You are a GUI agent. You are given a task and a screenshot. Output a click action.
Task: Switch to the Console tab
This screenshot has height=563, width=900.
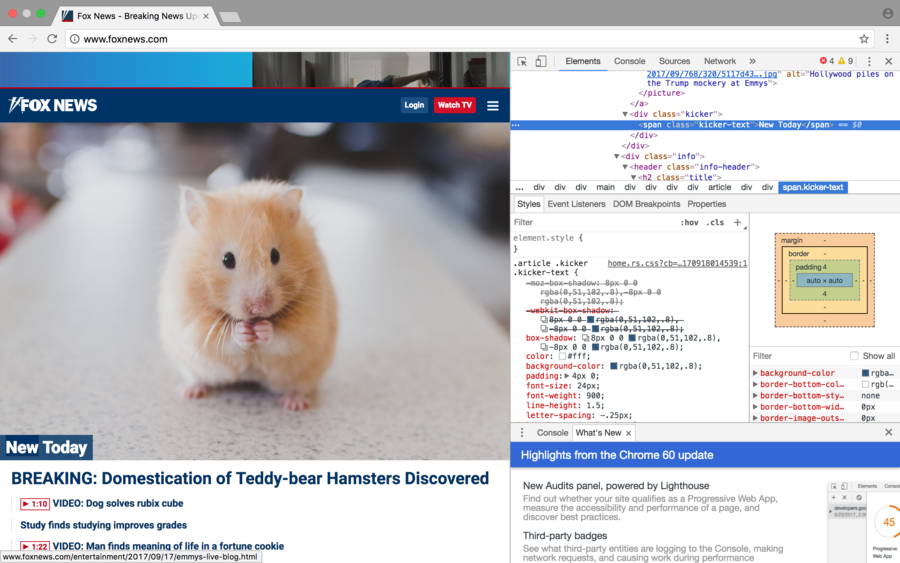tap(629, 61)
